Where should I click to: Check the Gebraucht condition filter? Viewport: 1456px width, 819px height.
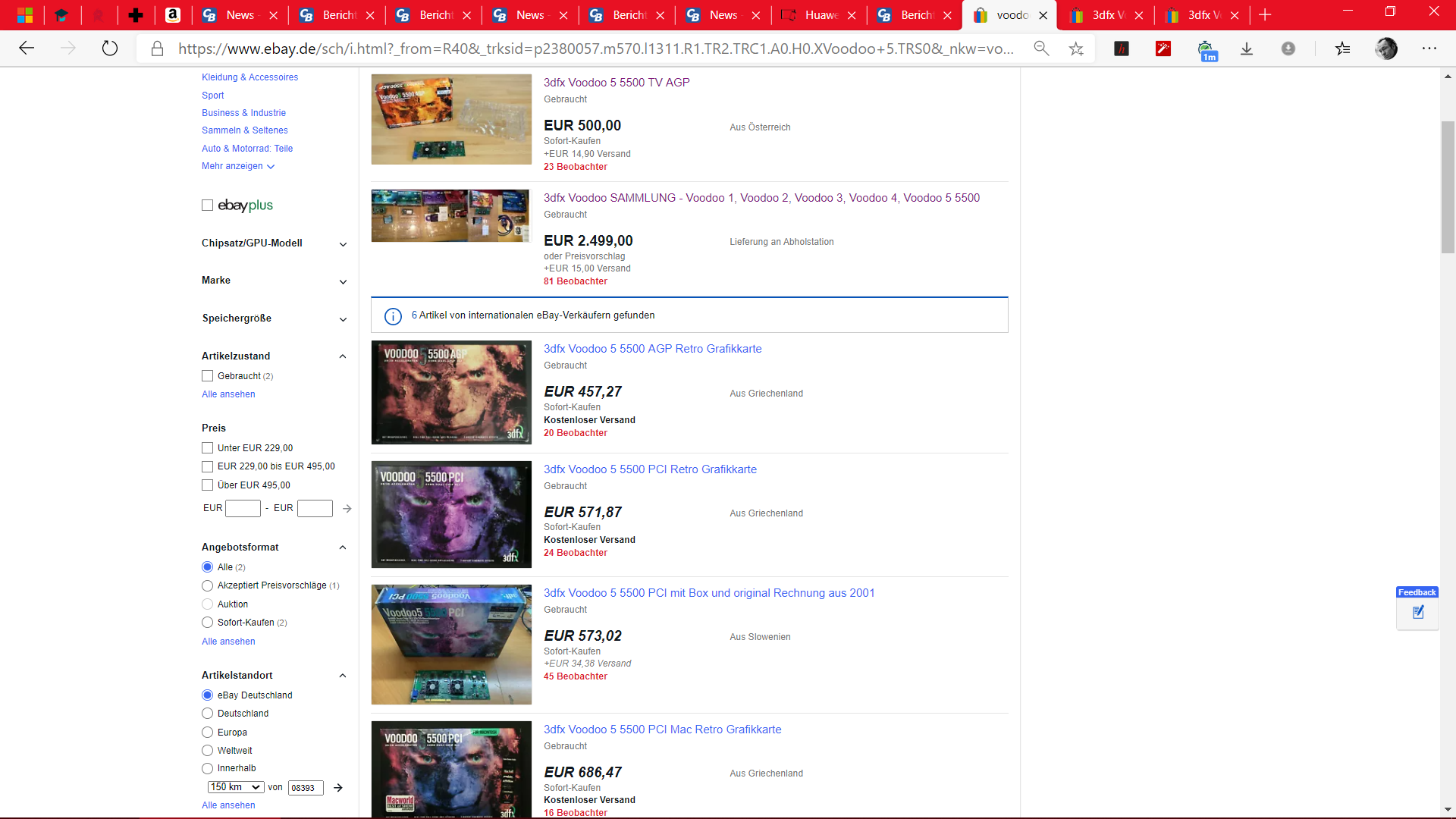point(207,376)
